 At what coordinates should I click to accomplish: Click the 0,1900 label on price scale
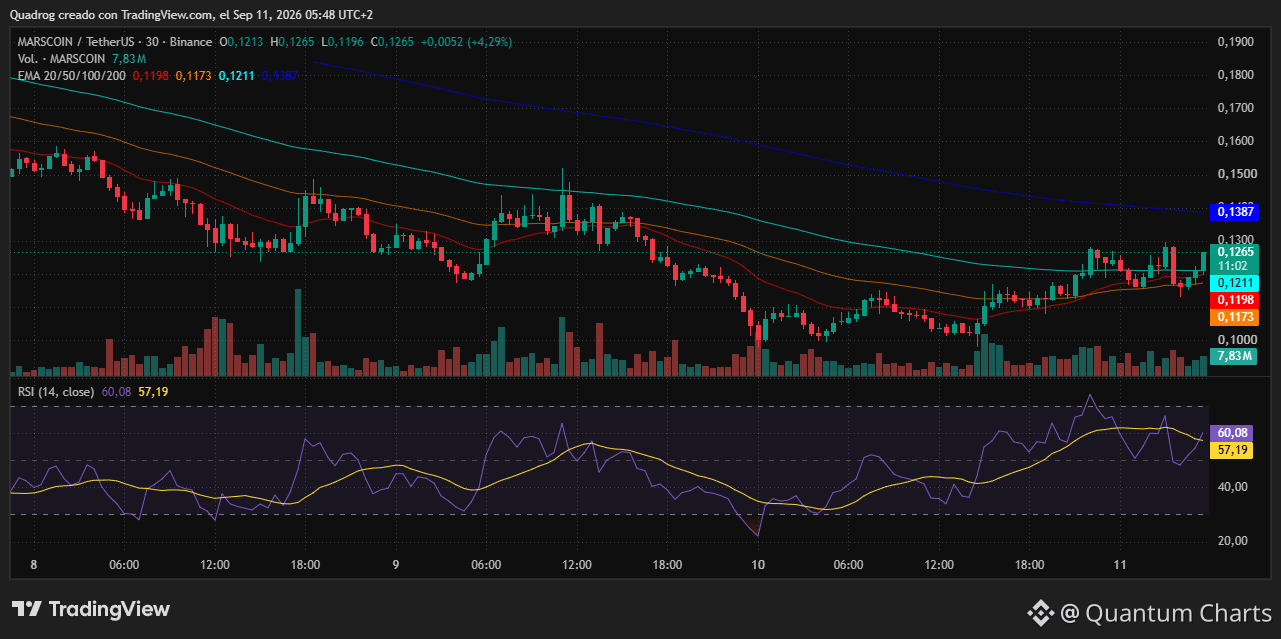[1235, 42]
